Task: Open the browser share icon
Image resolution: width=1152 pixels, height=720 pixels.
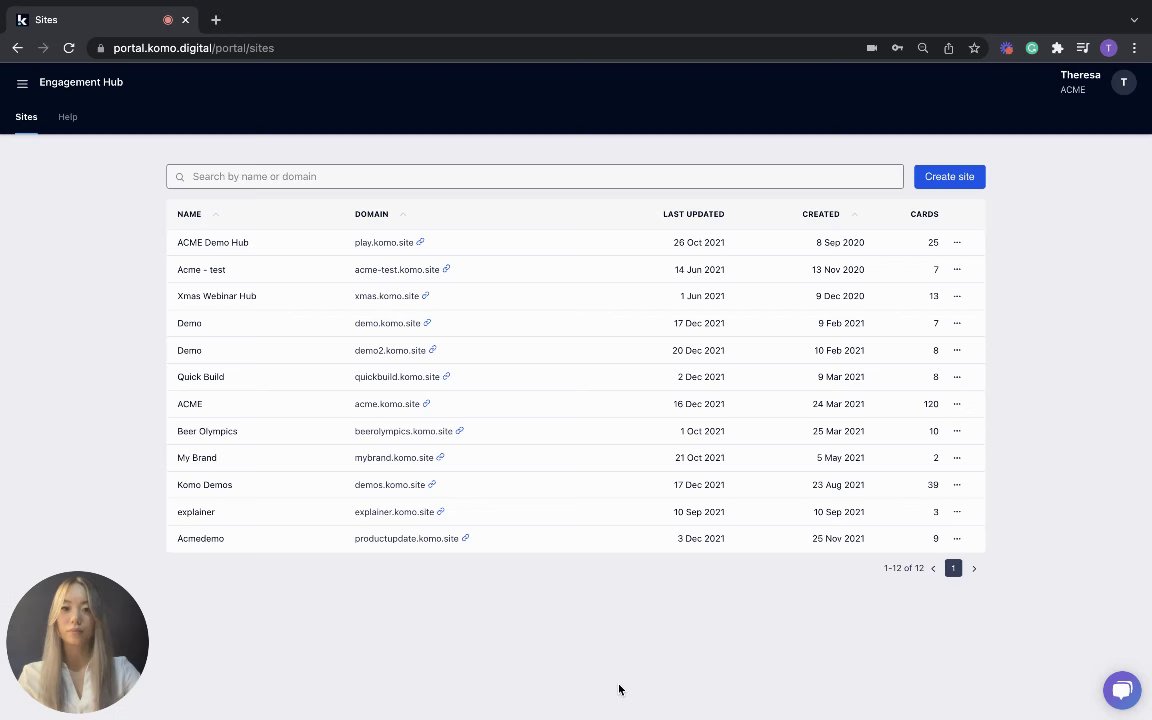Action: point(948,48)
